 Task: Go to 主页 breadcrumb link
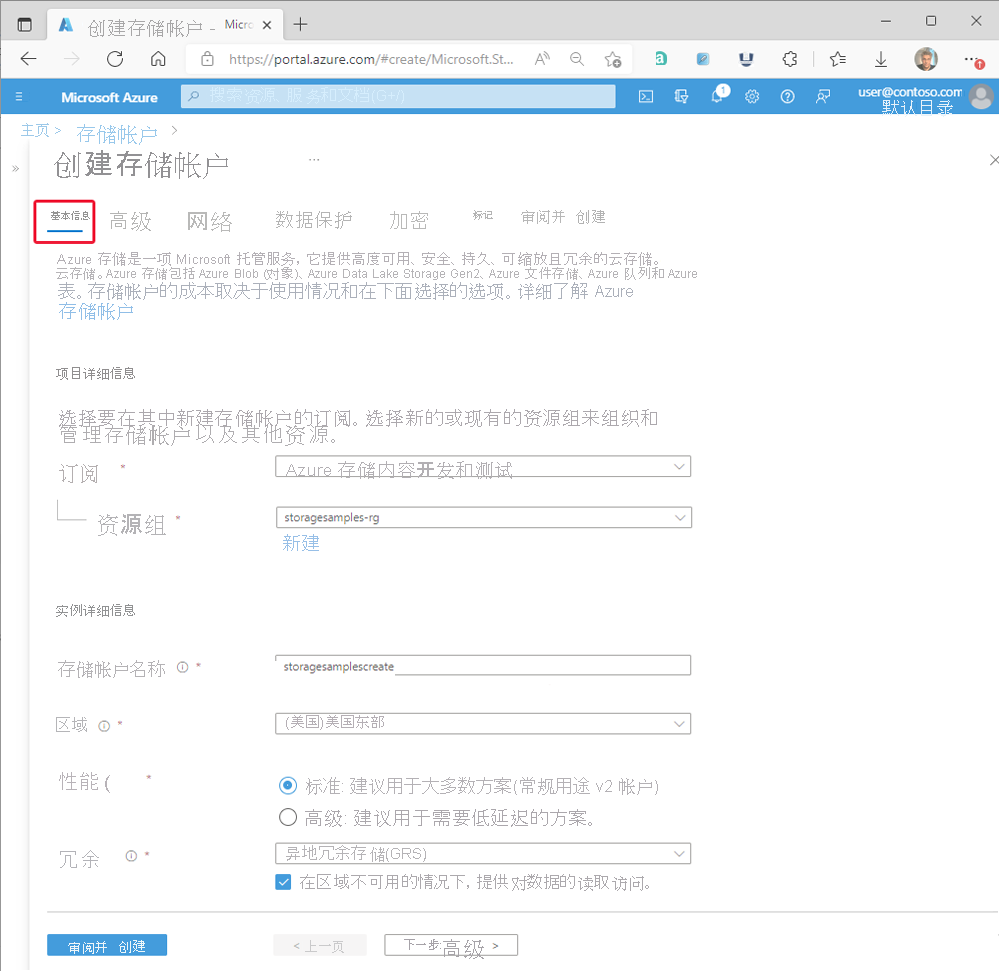[35, 130]
